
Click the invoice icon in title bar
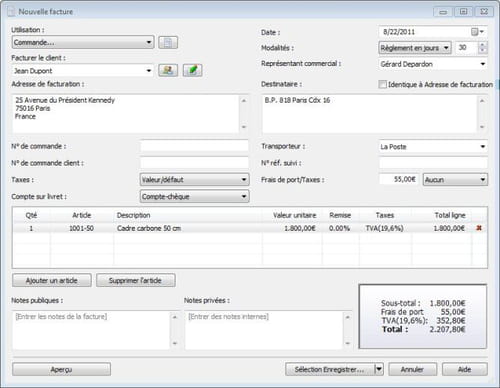click(11, 12)
